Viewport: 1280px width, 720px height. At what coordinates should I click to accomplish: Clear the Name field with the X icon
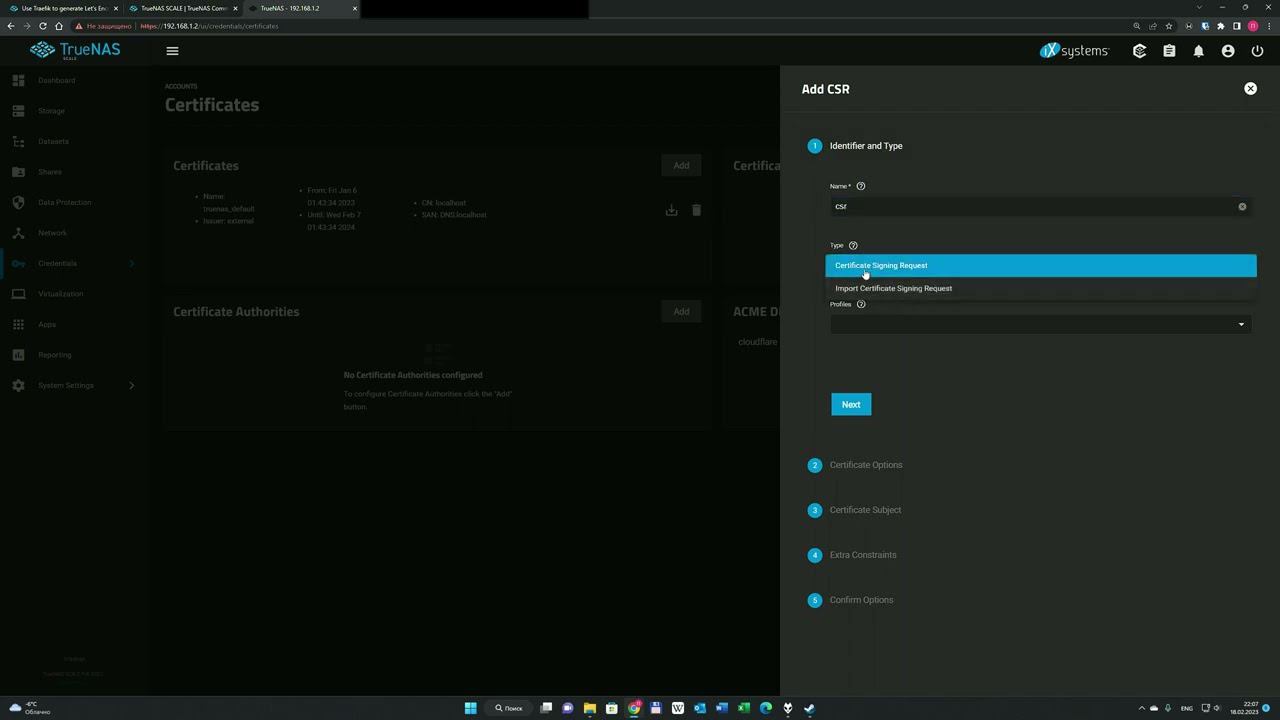click(x=1242, y=207)
